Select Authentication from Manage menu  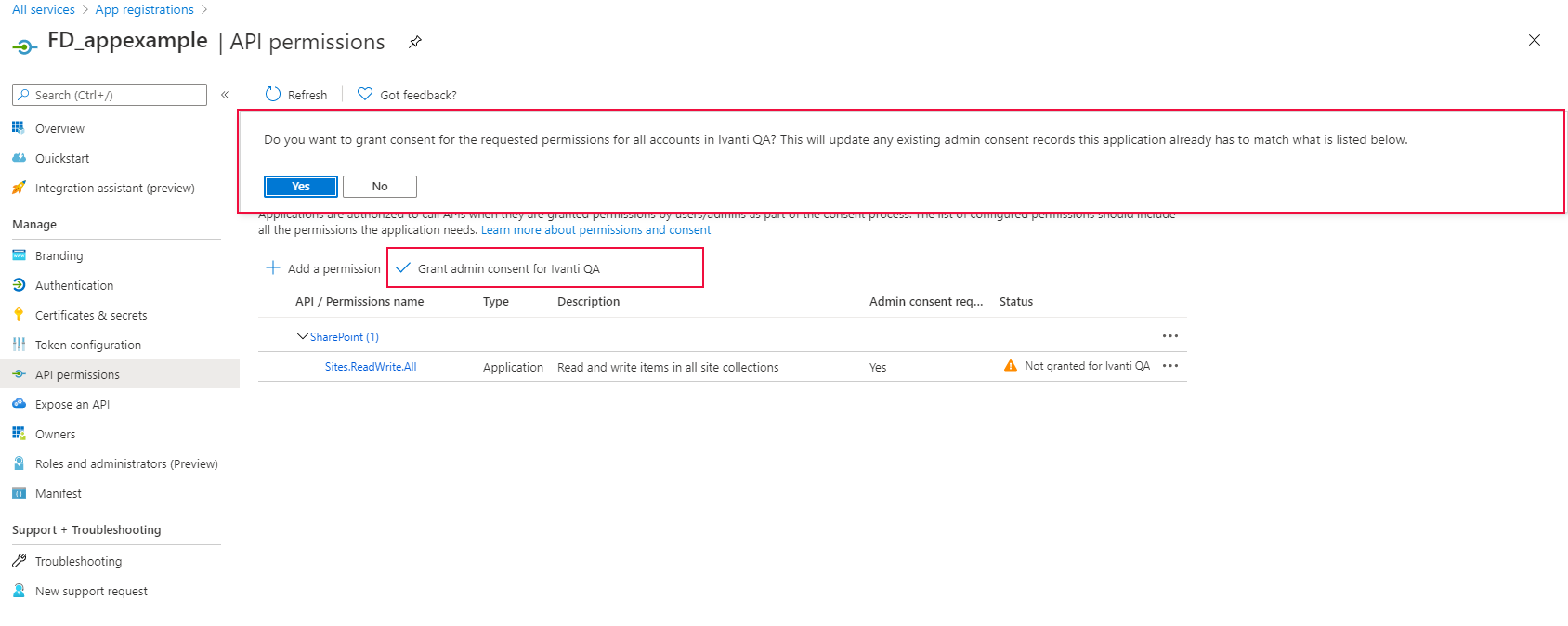(x=74, y=285)
